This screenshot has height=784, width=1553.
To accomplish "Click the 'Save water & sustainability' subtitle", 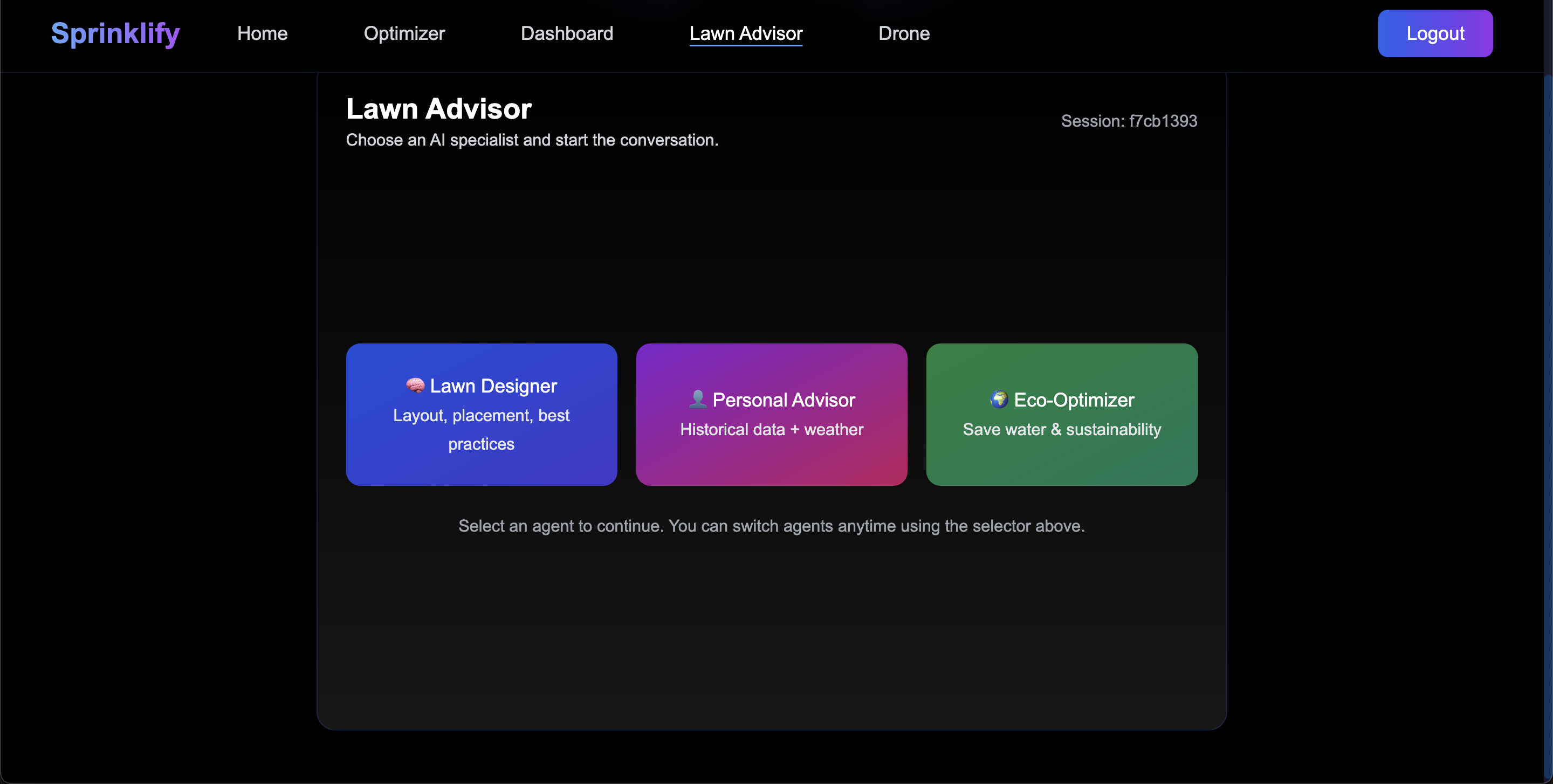I will [1061, 430].
